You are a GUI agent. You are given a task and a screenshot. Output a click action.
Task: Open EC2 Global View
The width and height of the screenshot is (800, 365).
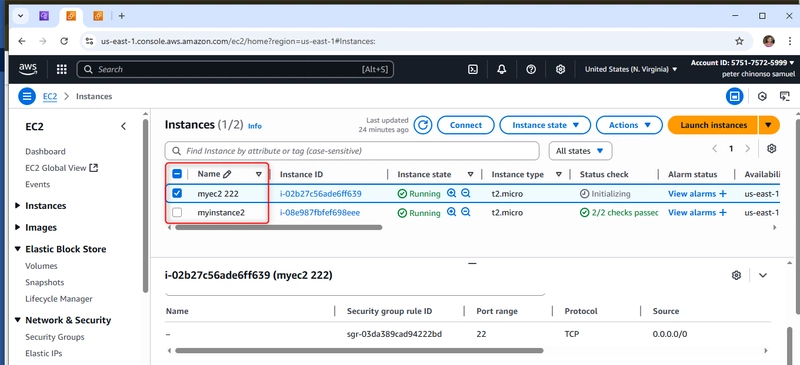point(61,167)
